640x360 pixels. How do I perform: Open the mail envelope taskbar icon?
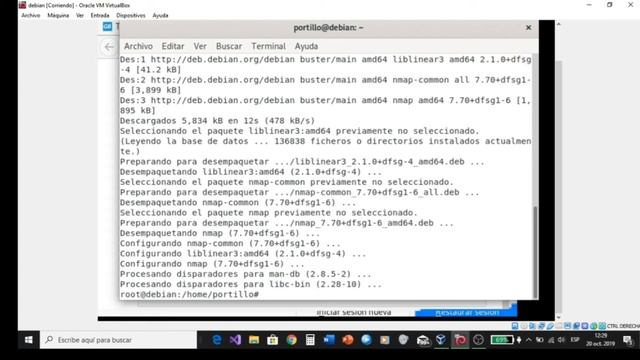click(x=423, y=340)
